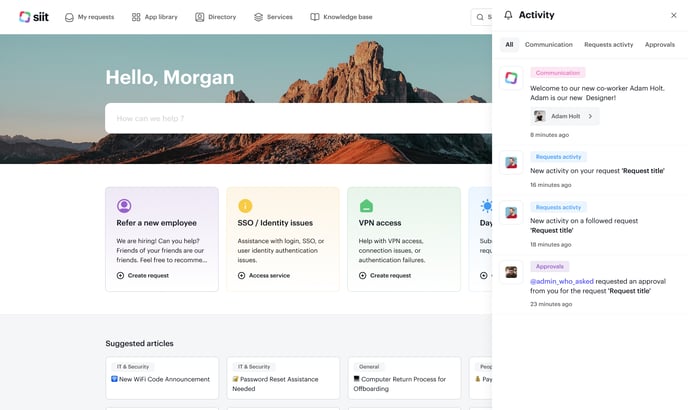The width and height of the screenshot is (688, 410).
Task: Click the SSO / Identity issues warning icon
Action: click(x=245, y=205)
